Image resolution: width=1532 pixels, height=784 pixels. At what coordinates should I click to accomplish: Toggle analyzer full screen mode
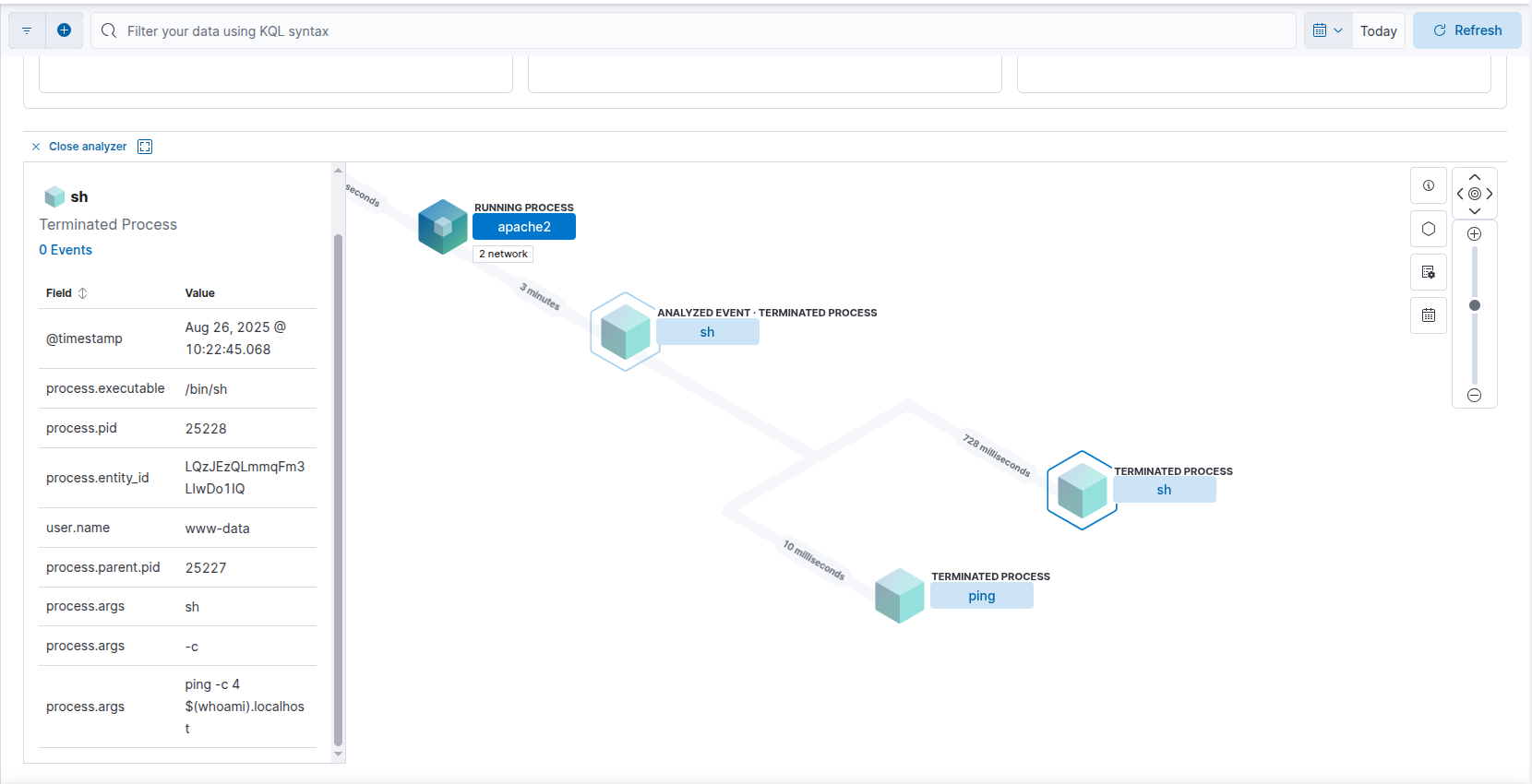145,147
